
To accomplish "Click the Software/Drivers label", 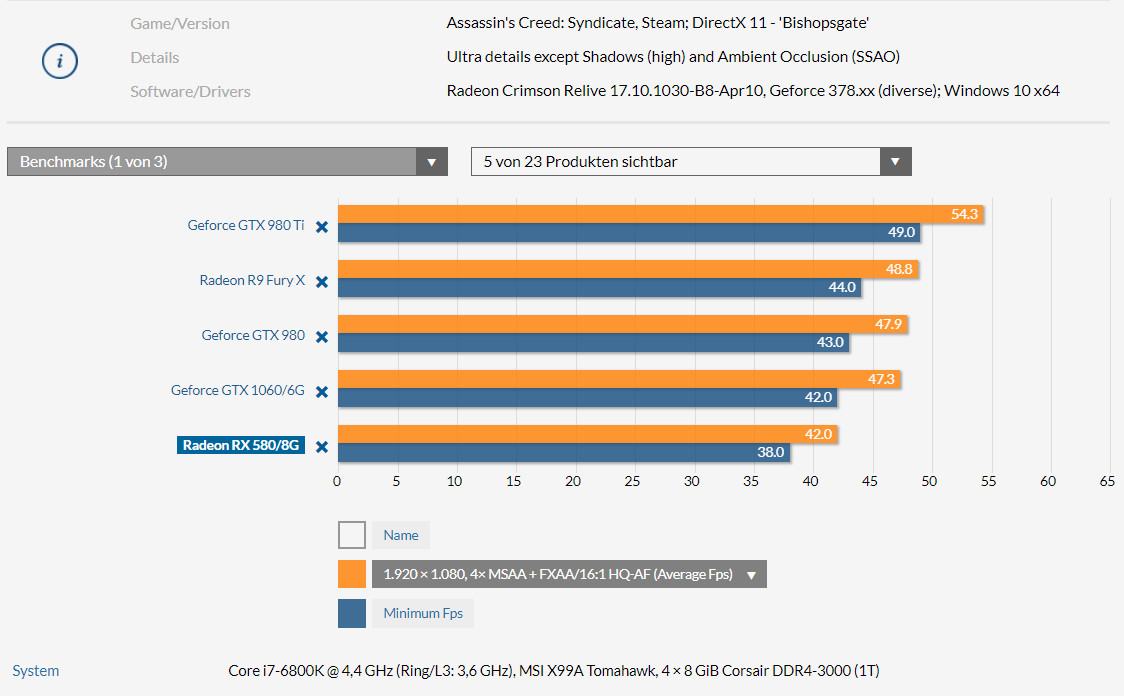I will pos(190,92).
